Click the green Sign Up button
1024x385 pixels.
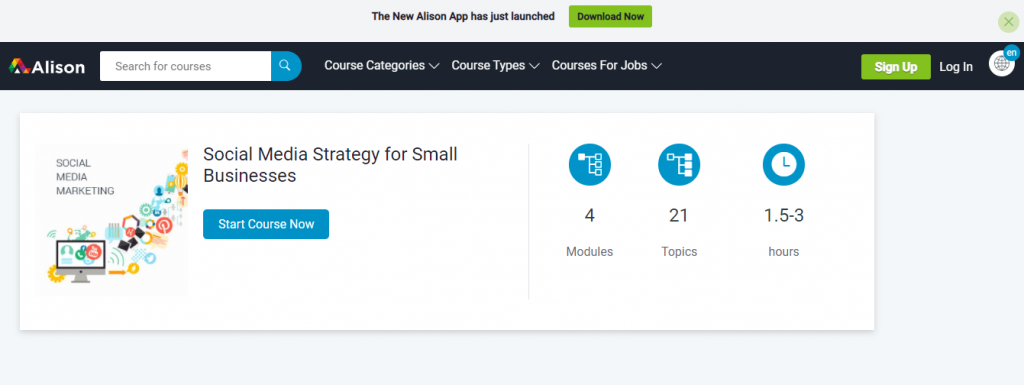896,67
